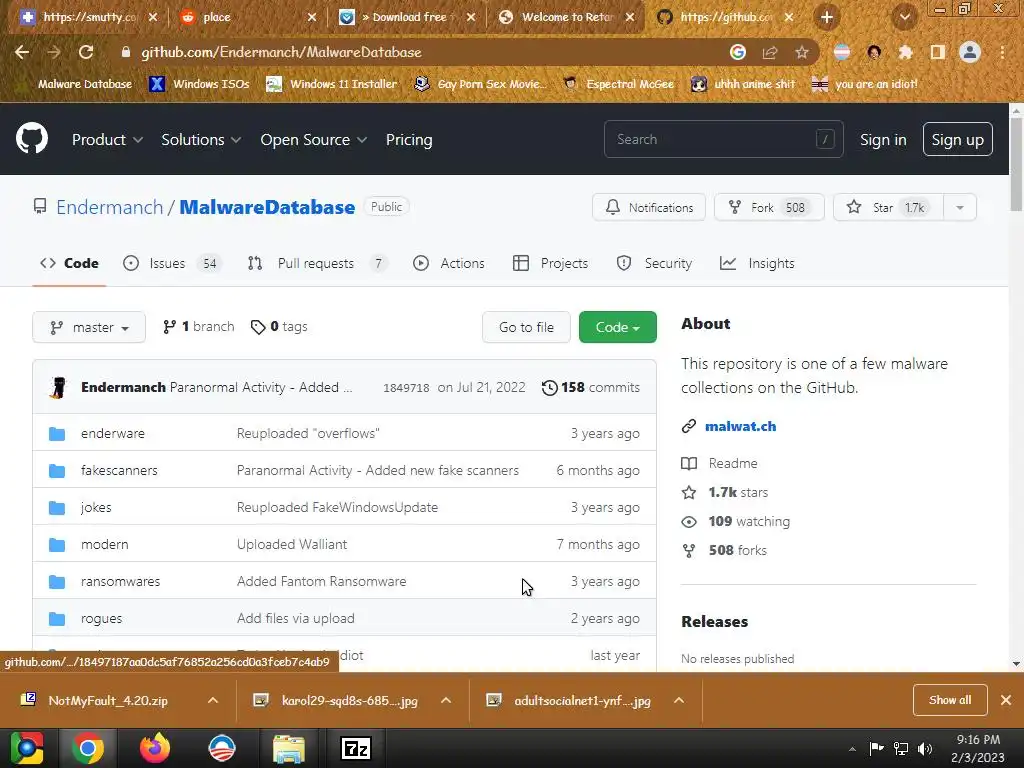Expand karol29 jpg download options
The width and height of the screenshot is (1024, 768).
click(x=446, y=700)
